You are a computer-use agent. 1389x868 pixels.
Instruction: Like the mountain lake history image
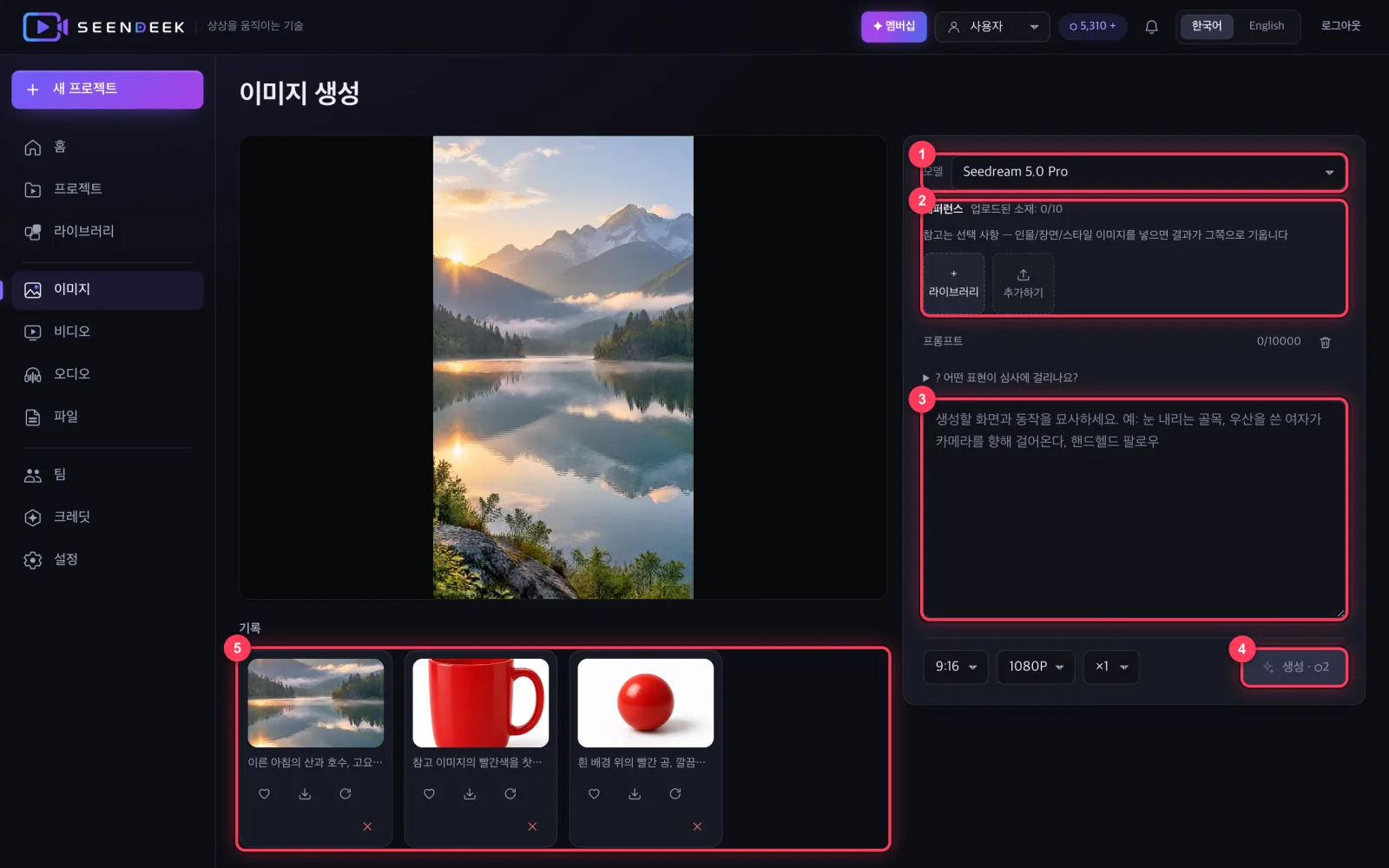(265, 793)
